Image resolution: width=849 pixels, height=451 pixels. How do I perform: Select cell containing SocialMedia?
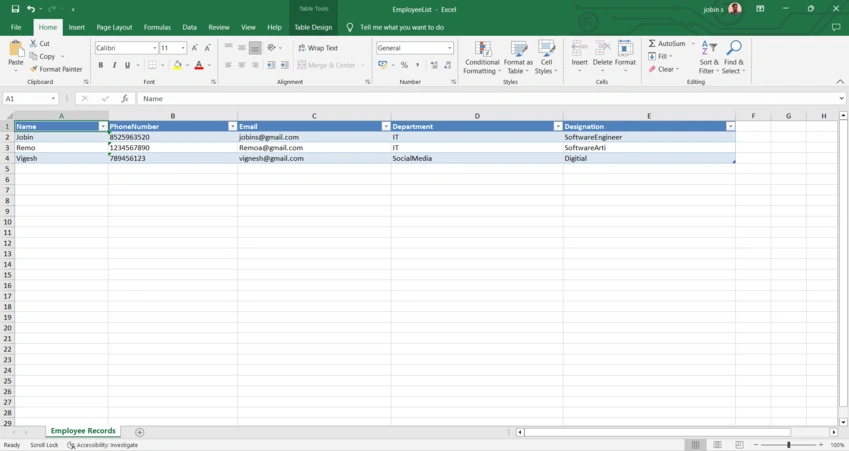(477, 158)
